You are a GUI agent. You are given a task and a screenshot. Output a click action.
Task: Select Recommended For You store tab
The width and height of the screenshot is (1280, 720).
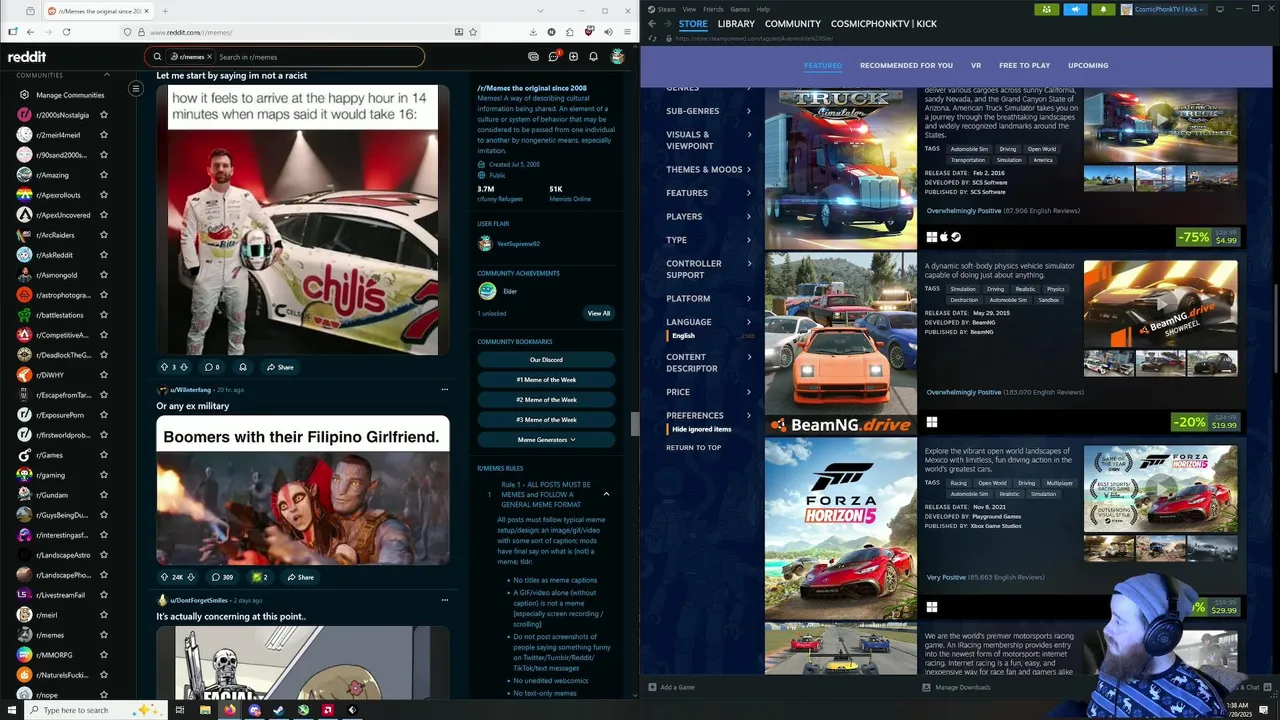click(x=906, y=65)
